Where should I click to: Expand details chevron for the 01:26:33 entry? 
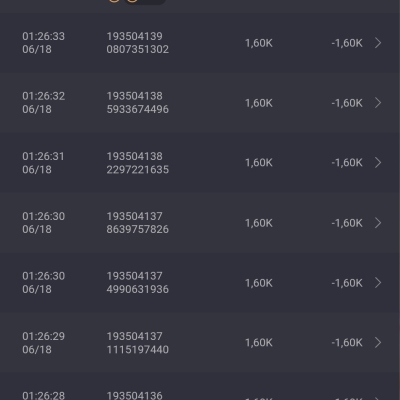[378, 43]
